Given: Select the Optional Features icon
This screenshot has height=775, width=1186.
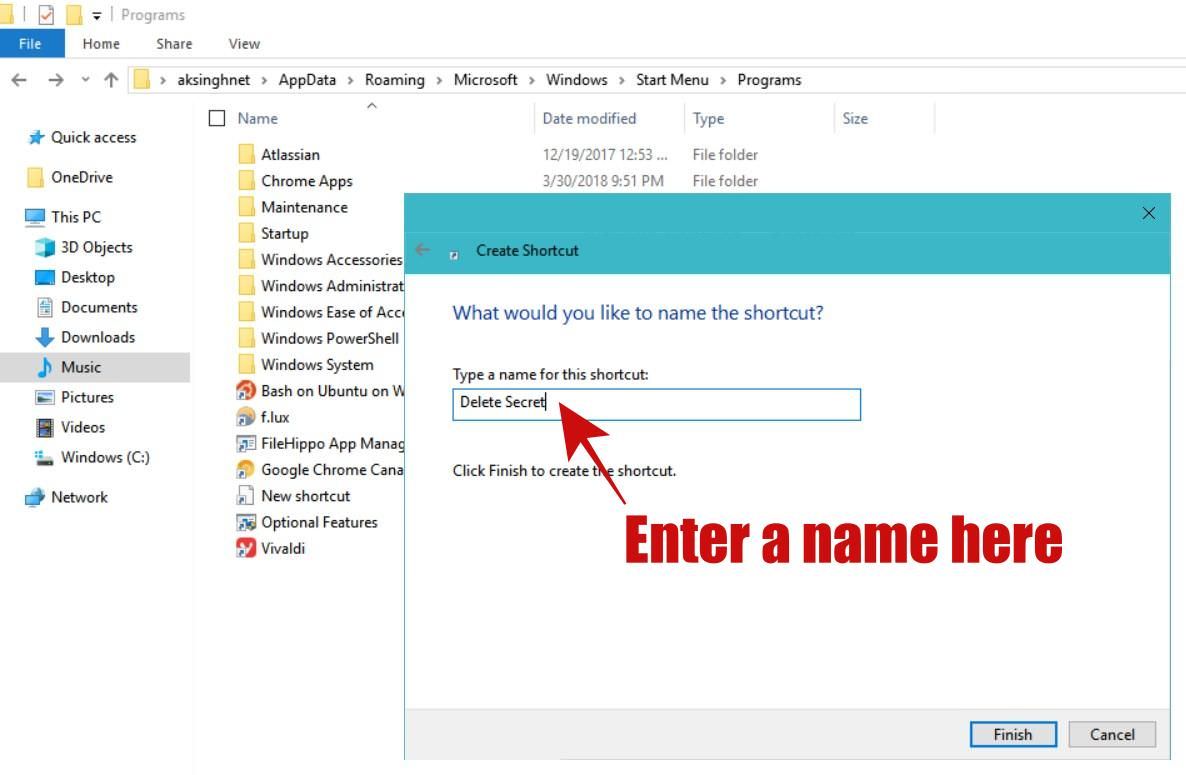Looking at the screenshot, I should (246, 522).
